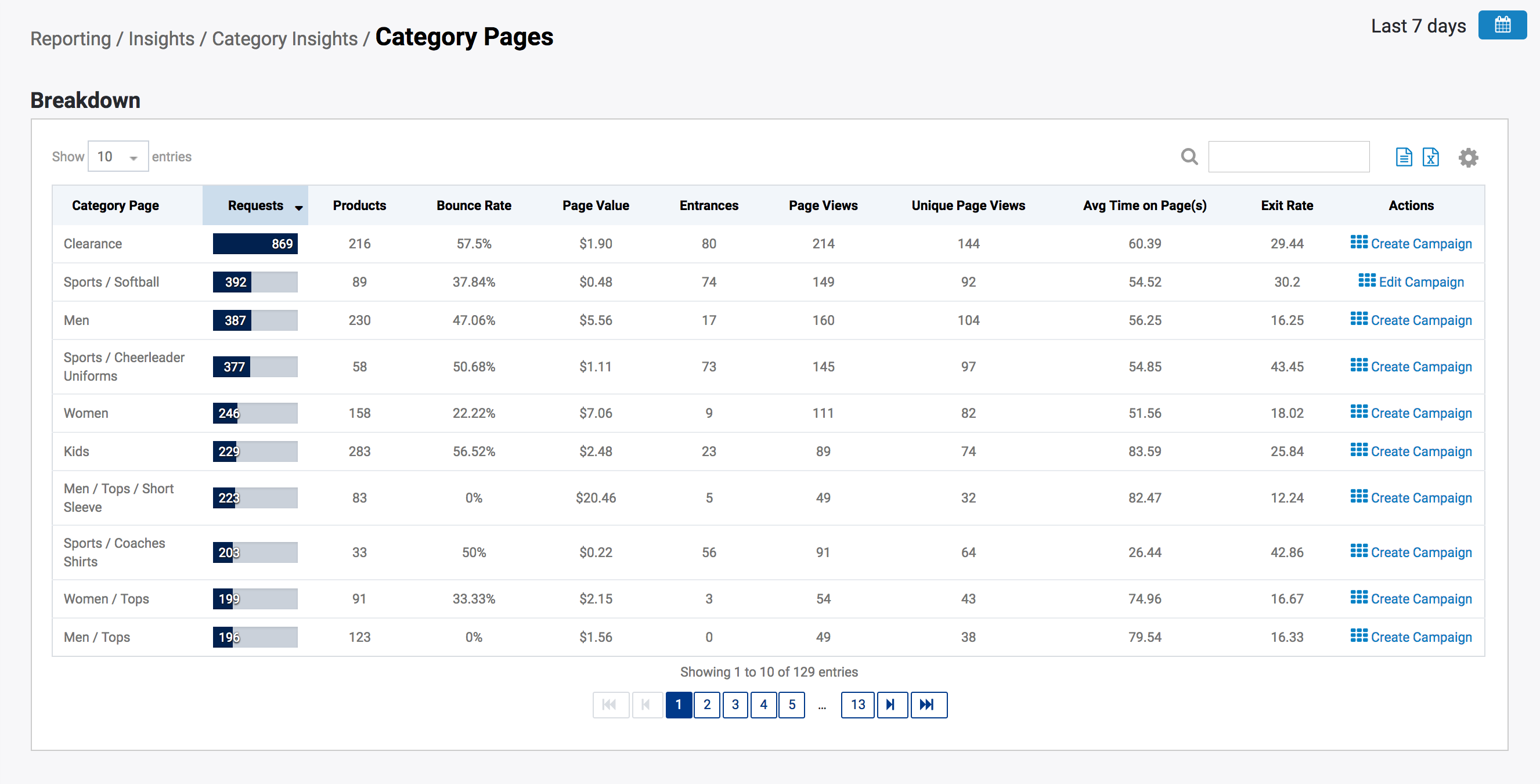
Task: Click the Requests bar for Clearance
Action: pos(255,243)
